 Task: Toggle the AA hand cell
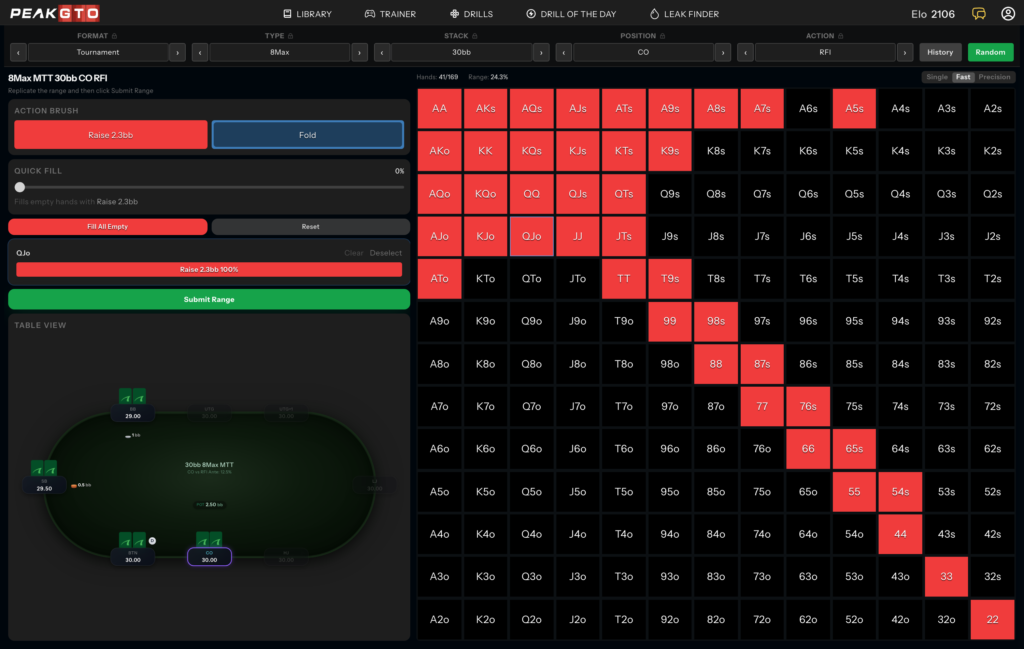click(x=440, y=108)
